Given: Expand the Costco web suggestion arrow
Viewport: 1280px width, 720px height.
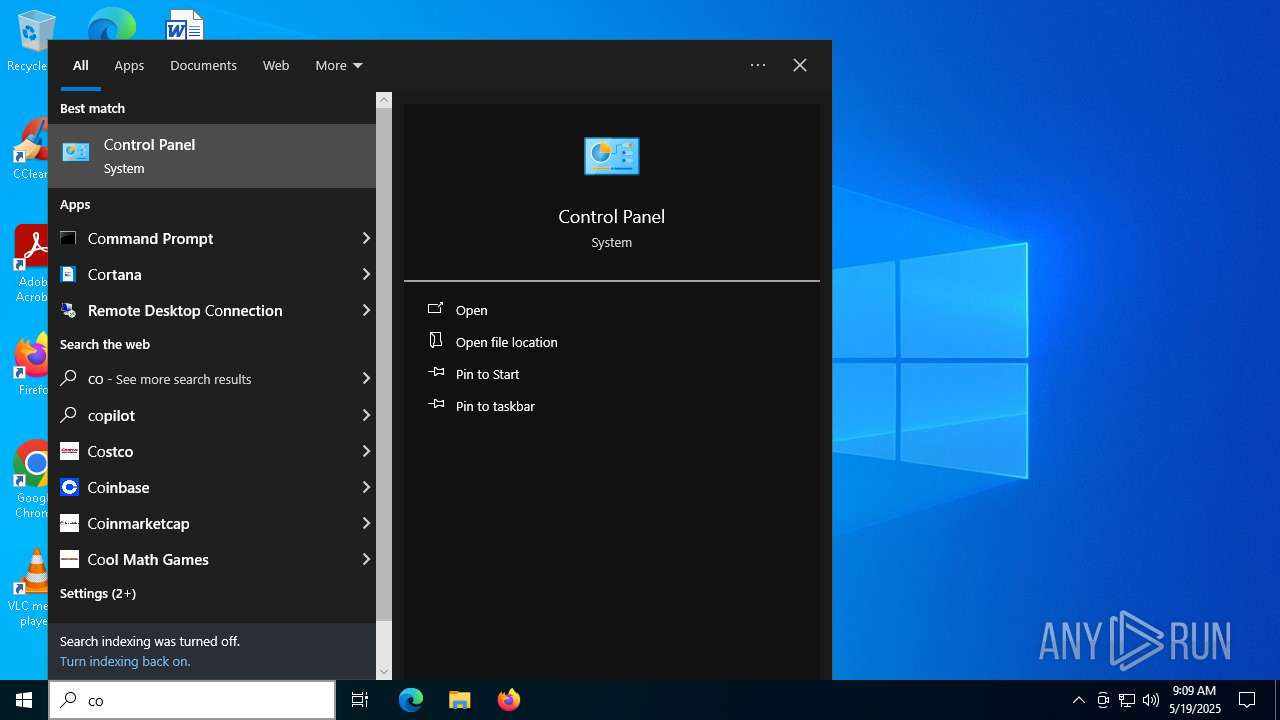Looking at the screenshot, I should tap(366, 451).
